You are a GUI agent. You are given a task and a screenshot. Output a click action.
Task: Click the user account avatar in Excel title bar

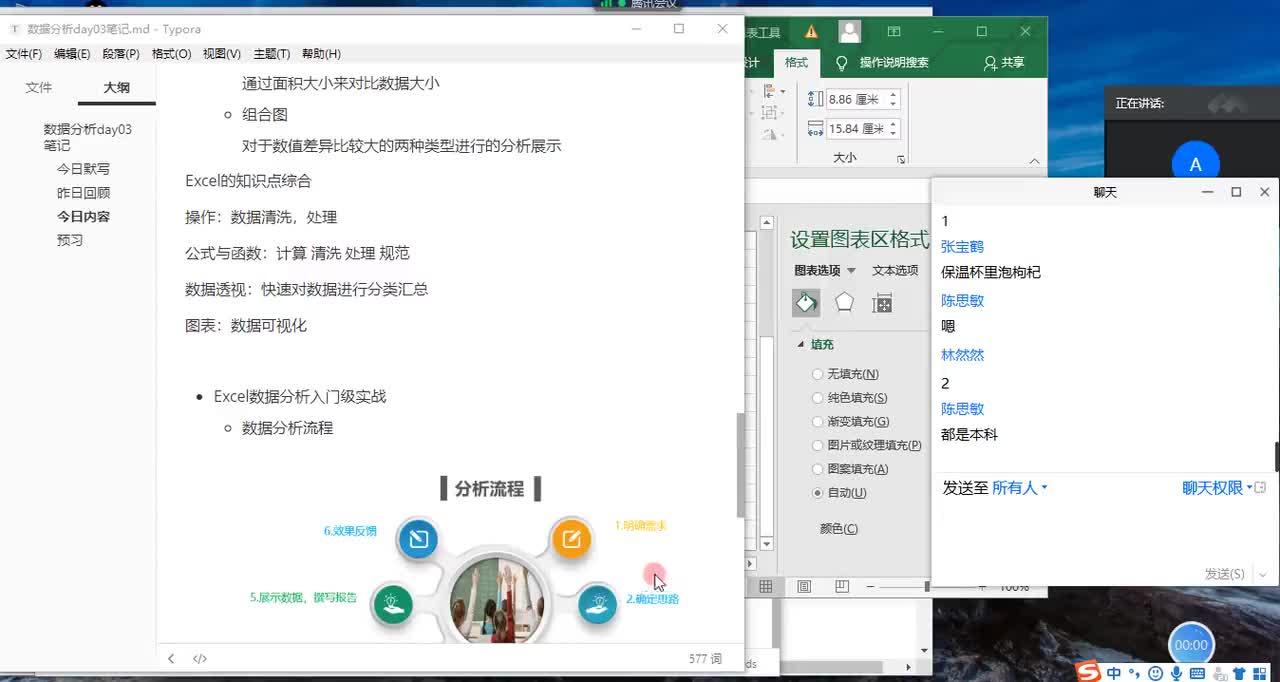(850, 31)
